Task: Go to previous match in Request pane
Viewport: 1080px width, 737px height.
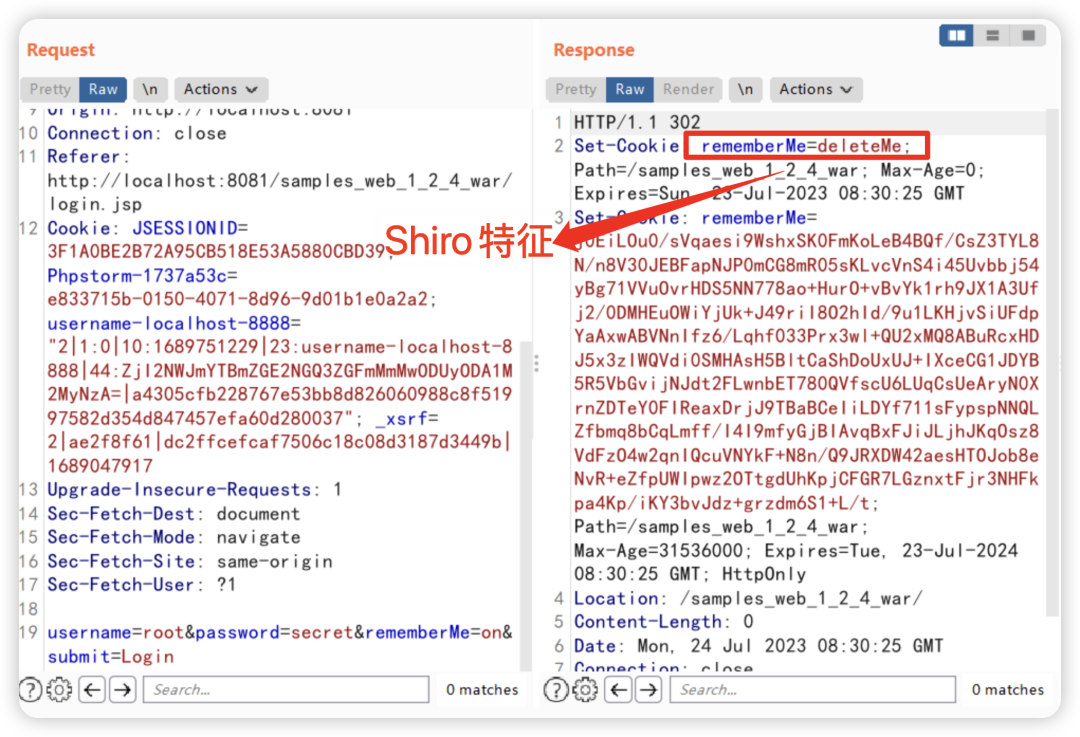Action: click(x=92, y=689)
